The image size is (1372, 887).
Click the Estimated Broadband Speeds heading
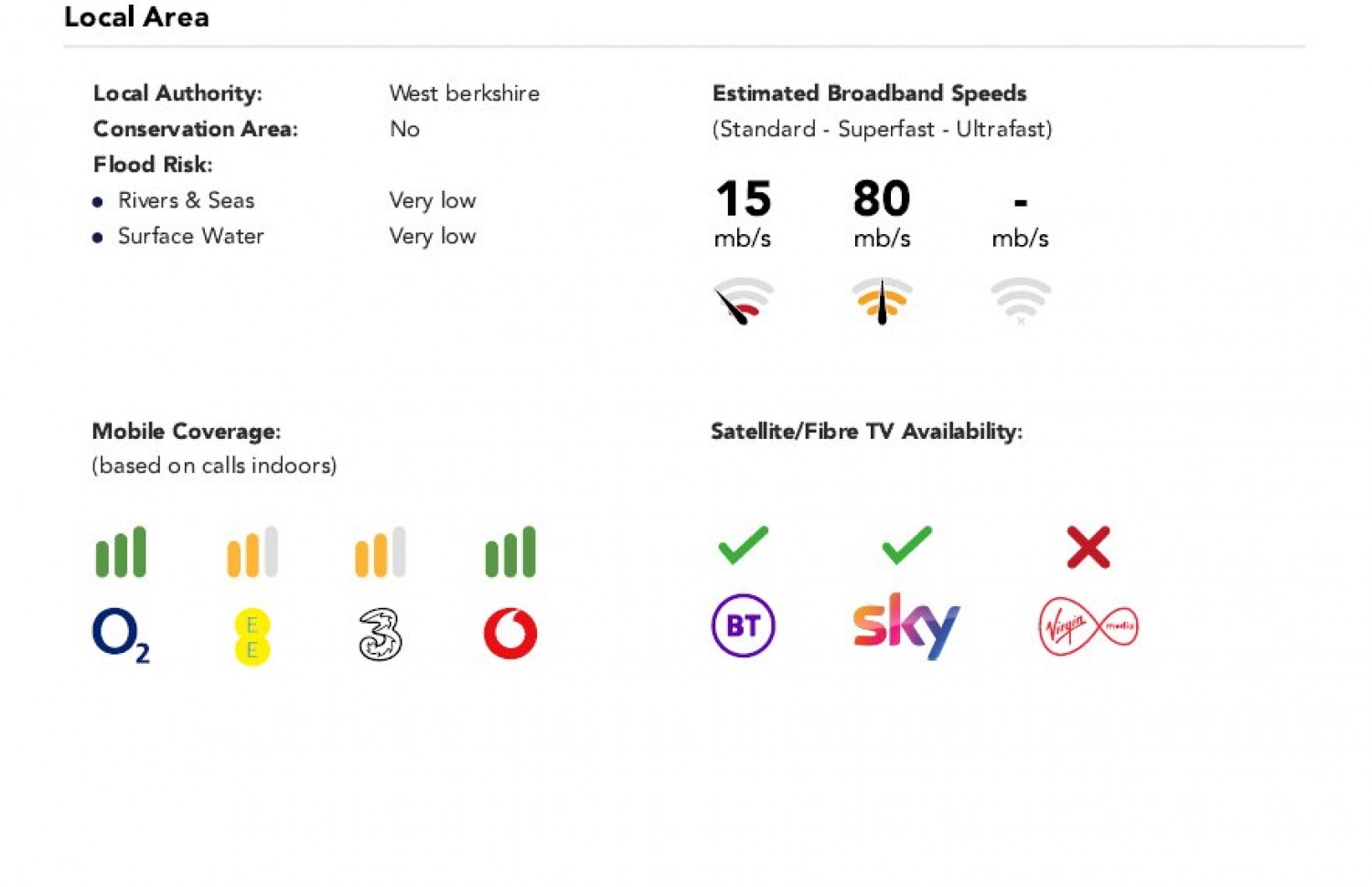pos(869,93)
